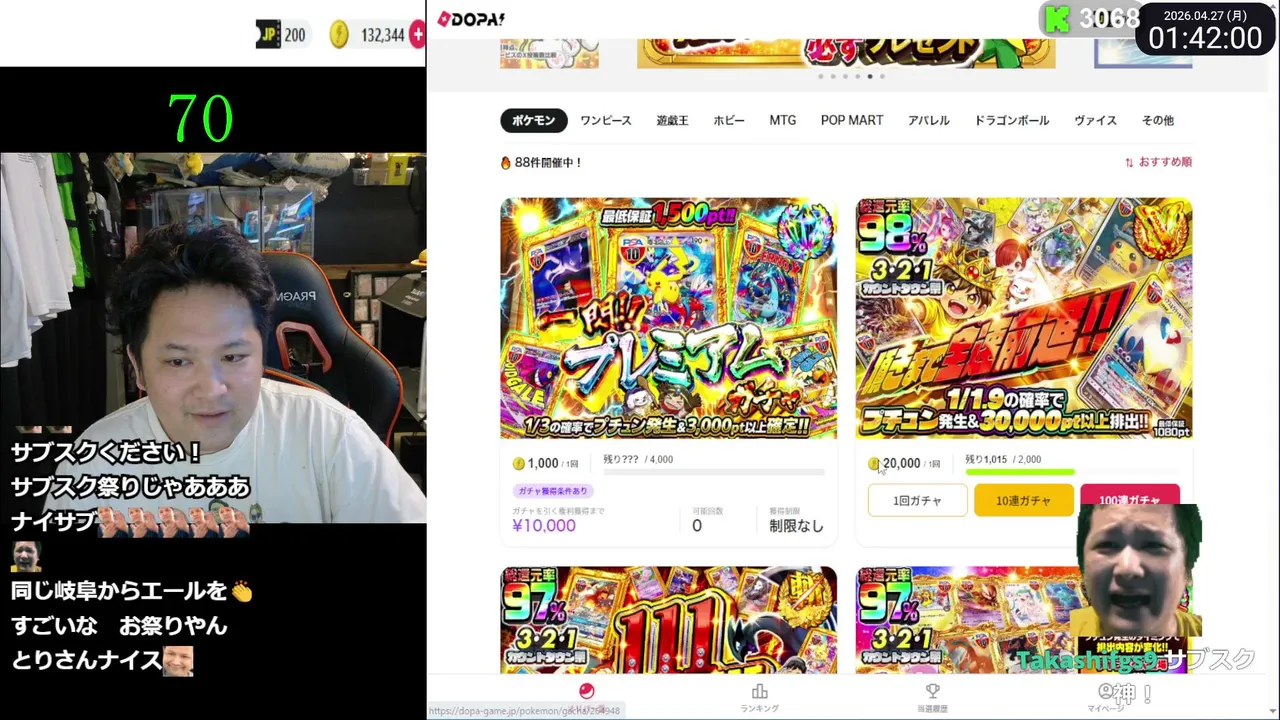Click the 01:42:00 clock in the overlay

coord(1205,38)
